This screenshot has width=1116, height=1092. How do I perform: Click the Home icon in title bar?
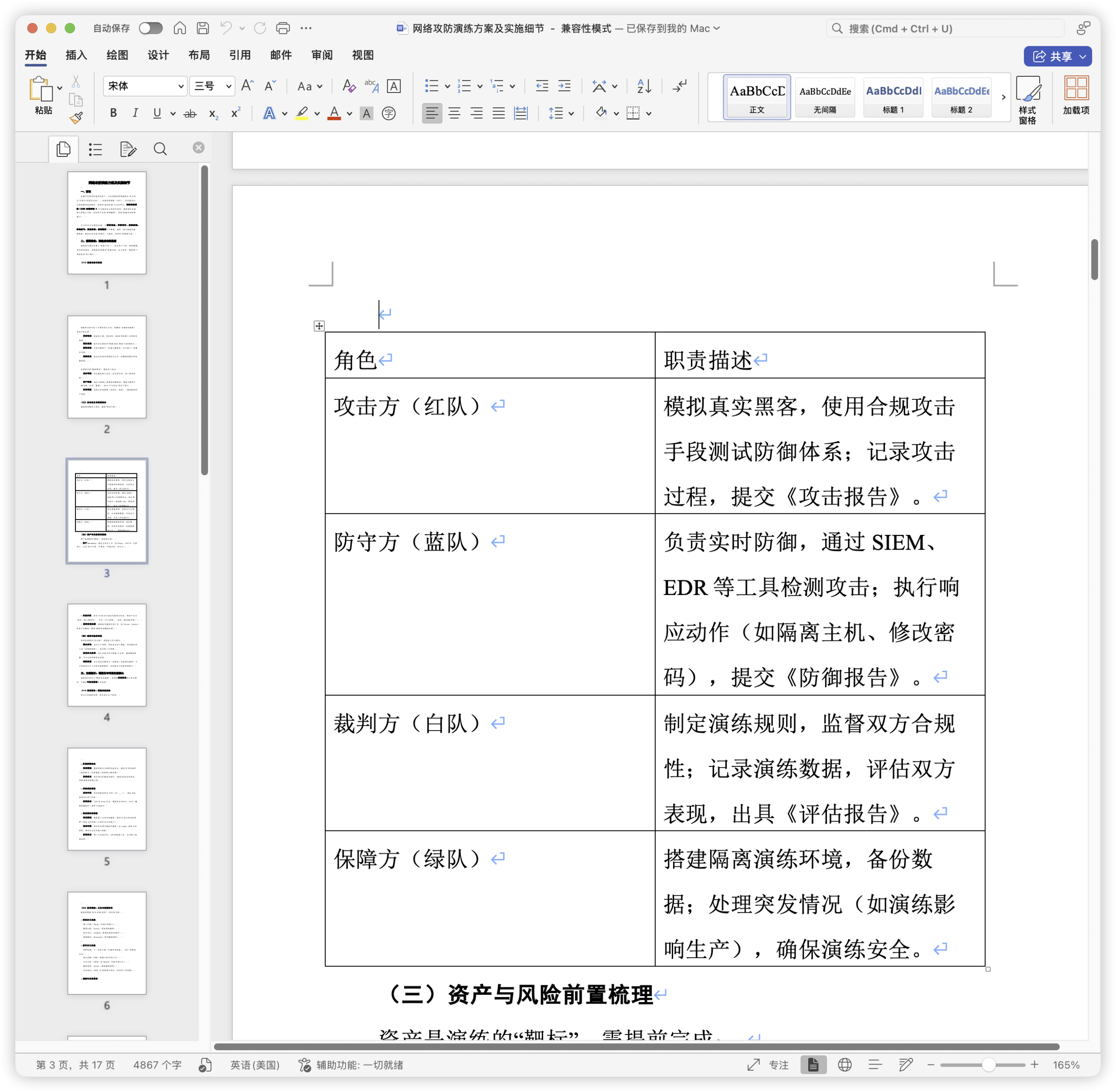(180, 28)
